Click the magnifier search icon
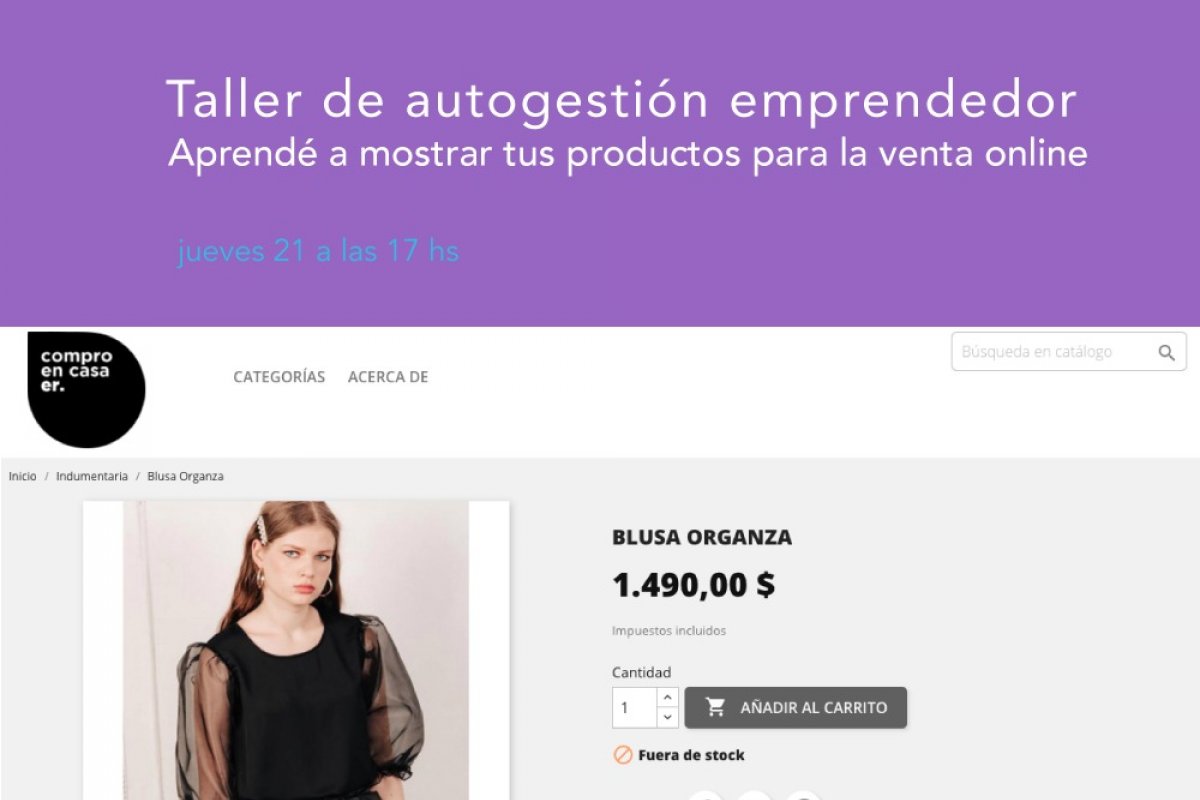The image size is (1200, 800). pos(1166,352)
